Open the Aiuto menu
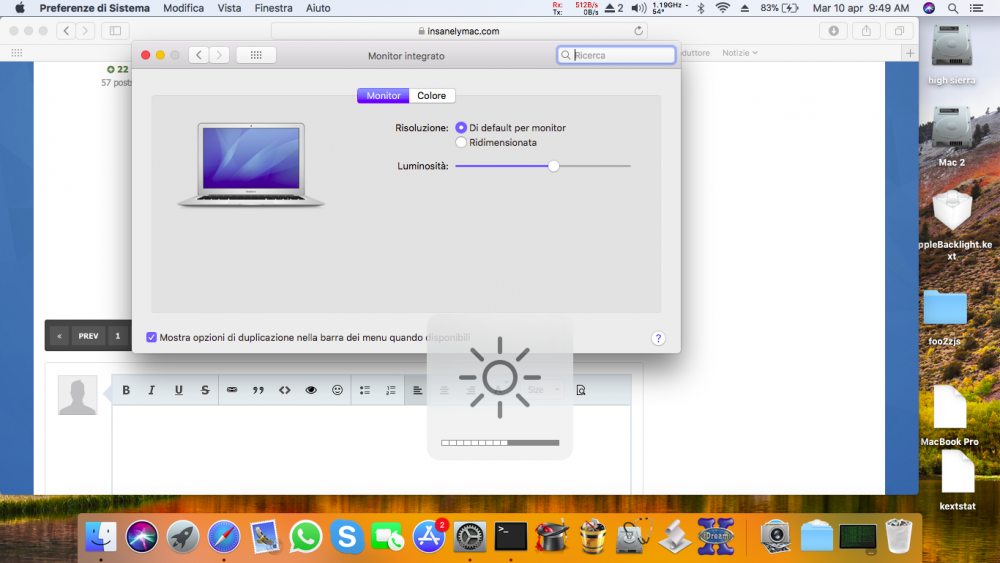 318,8
